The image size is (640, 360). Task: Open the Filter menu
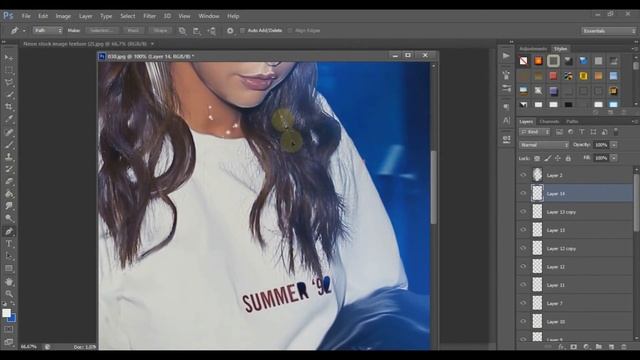149,16
